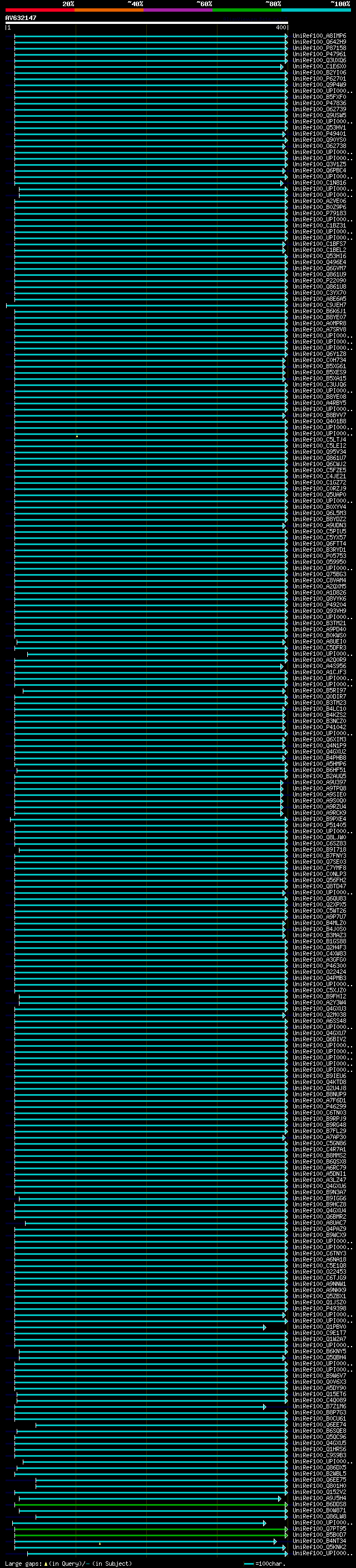Select the UniRef100_O62739 label
356x1568 pixels.
pos(319,110)
